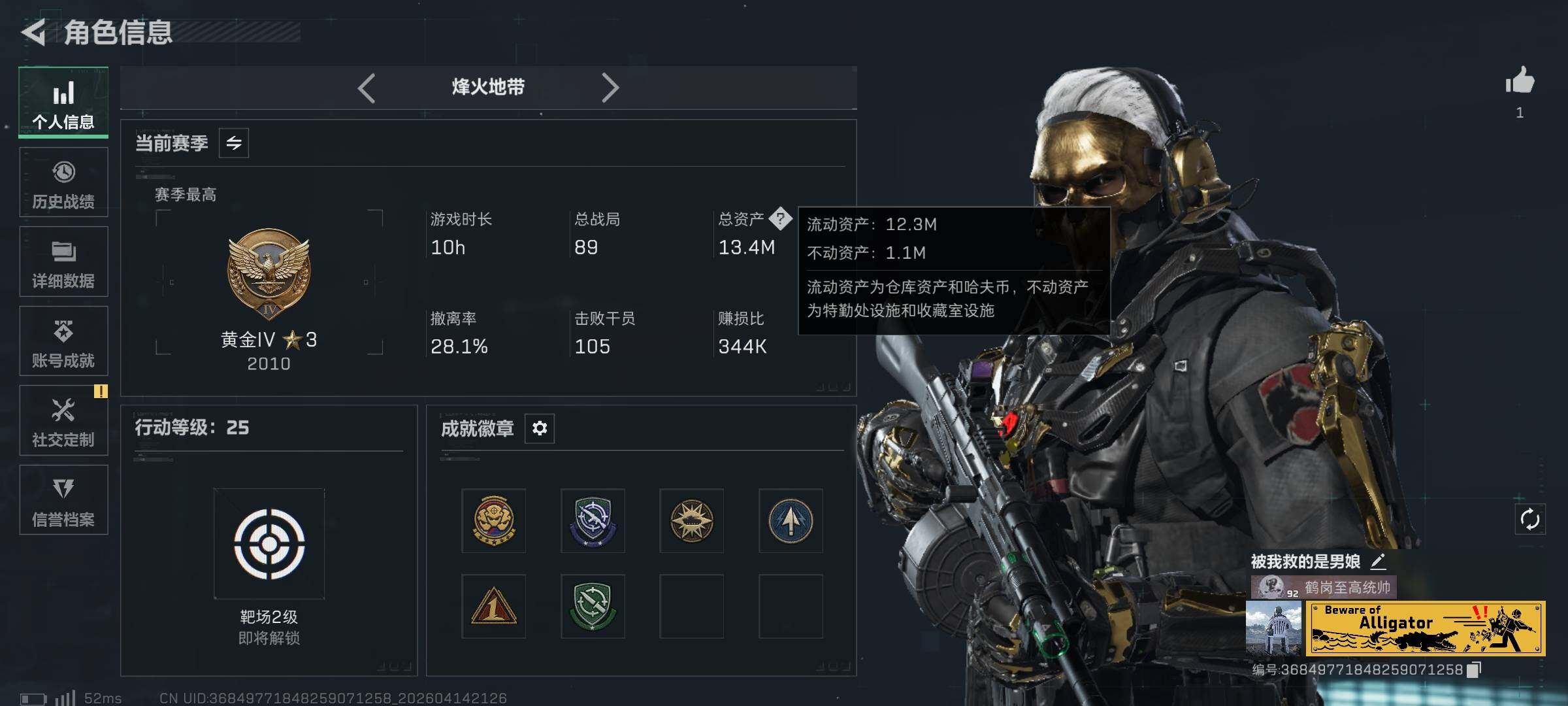Image resolution: width=1568 pixels, height=706 pixels.
Task: Click the 靶场2级 target unlock tile
Action: point(269,544)
